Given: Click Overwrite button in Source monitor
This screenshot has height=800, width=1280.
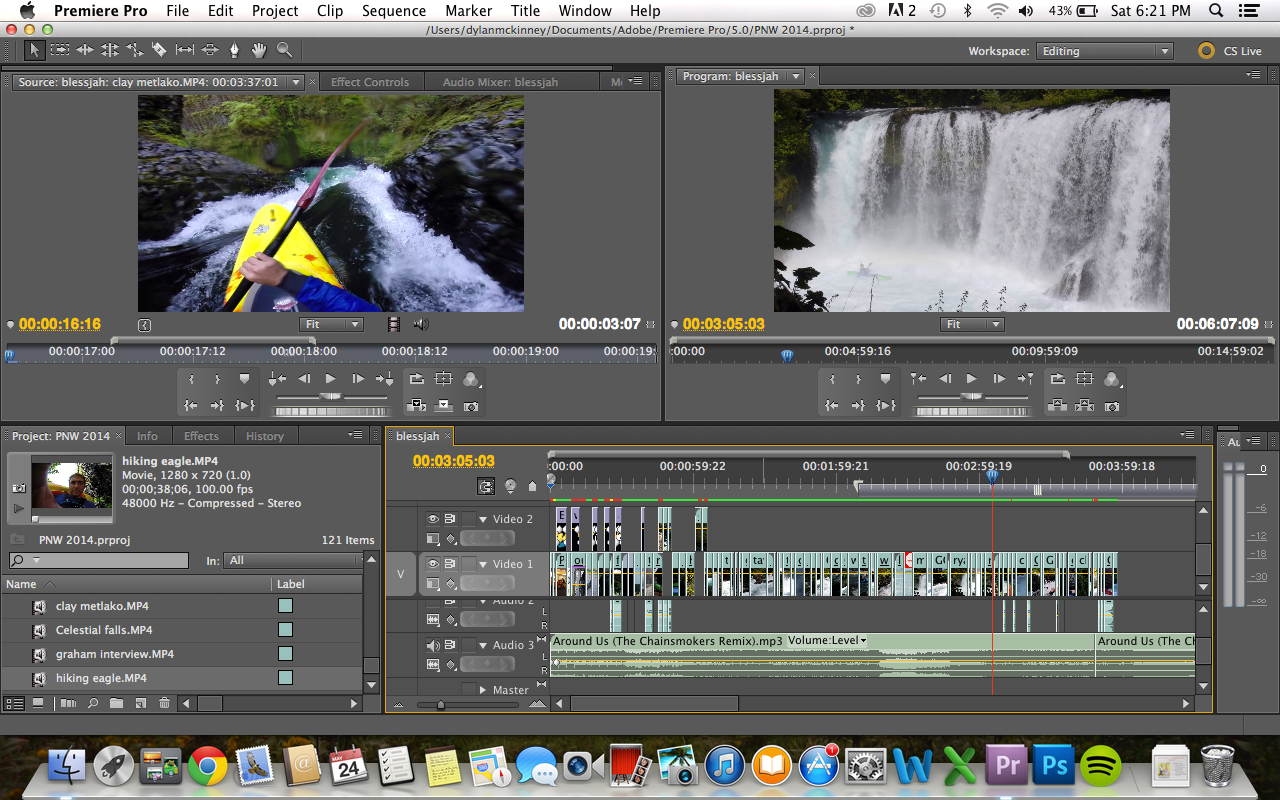Looking at the screenshot, I should 444,406.
